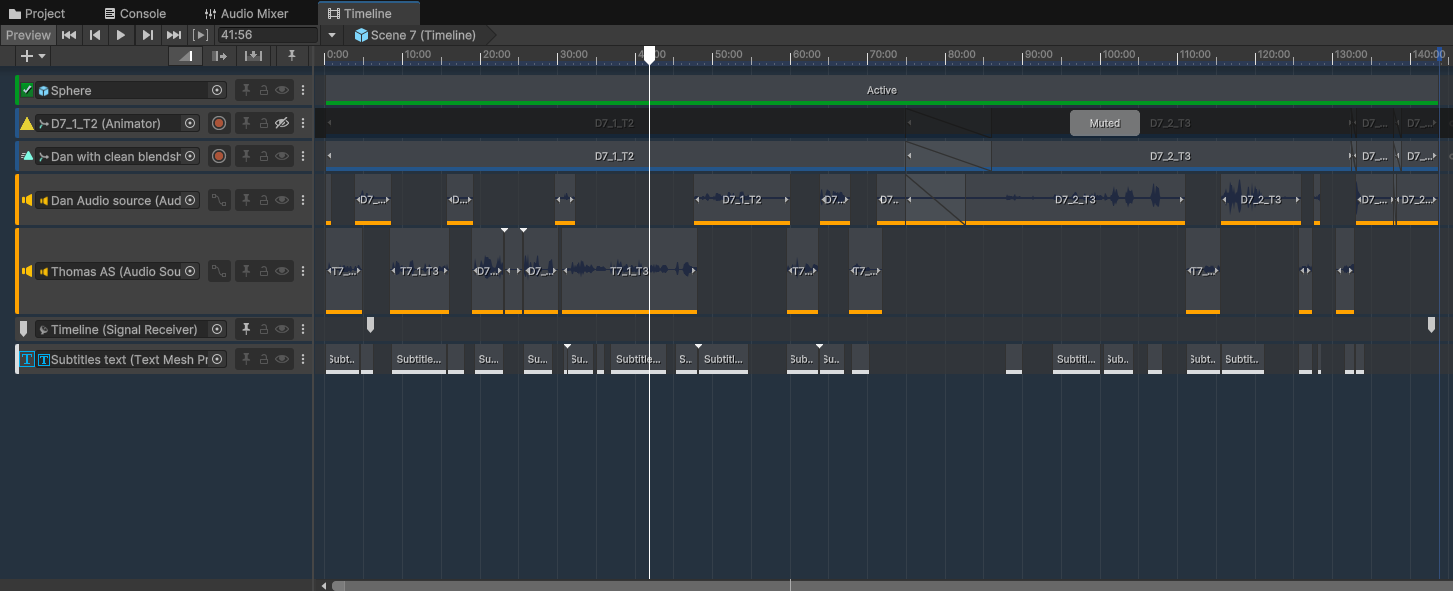Switch to the Console tab
The height and width of the screenshot is (591, 1453).
pos(135,13)
